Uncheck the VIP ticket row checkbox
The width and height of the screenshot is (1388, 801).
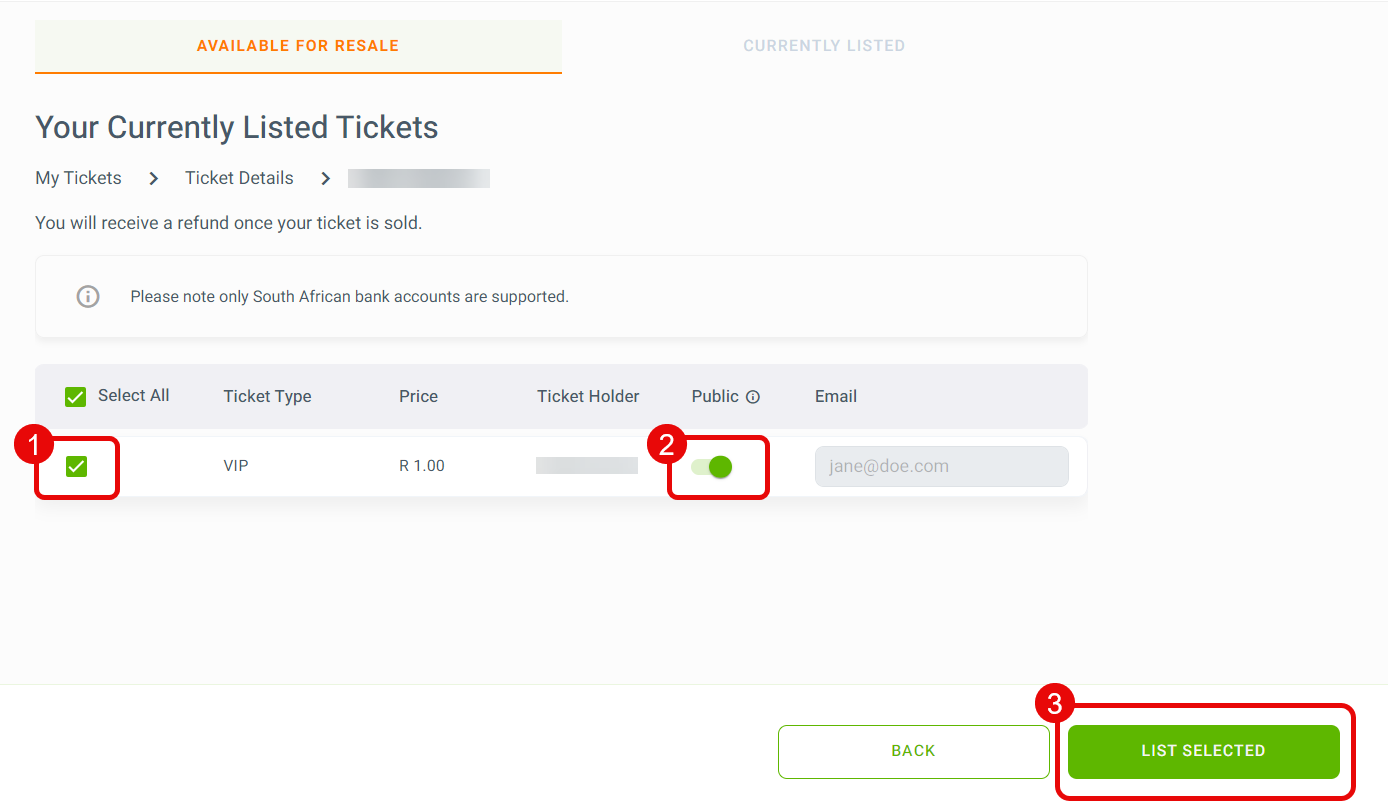click(x=76, y=466)
